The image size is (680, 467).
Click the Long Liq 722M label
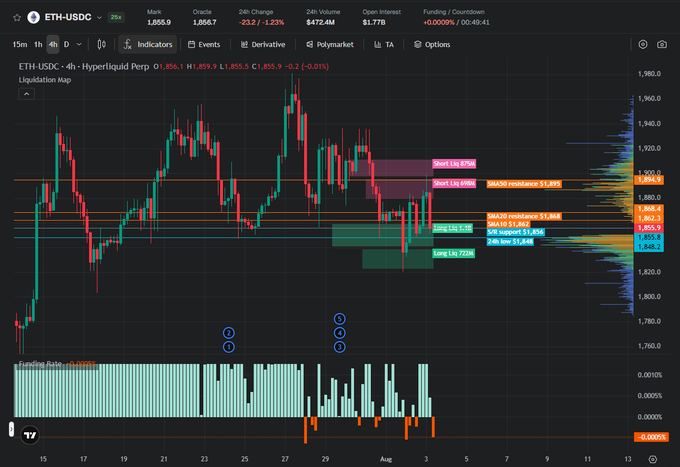click(x=454, y=253)
